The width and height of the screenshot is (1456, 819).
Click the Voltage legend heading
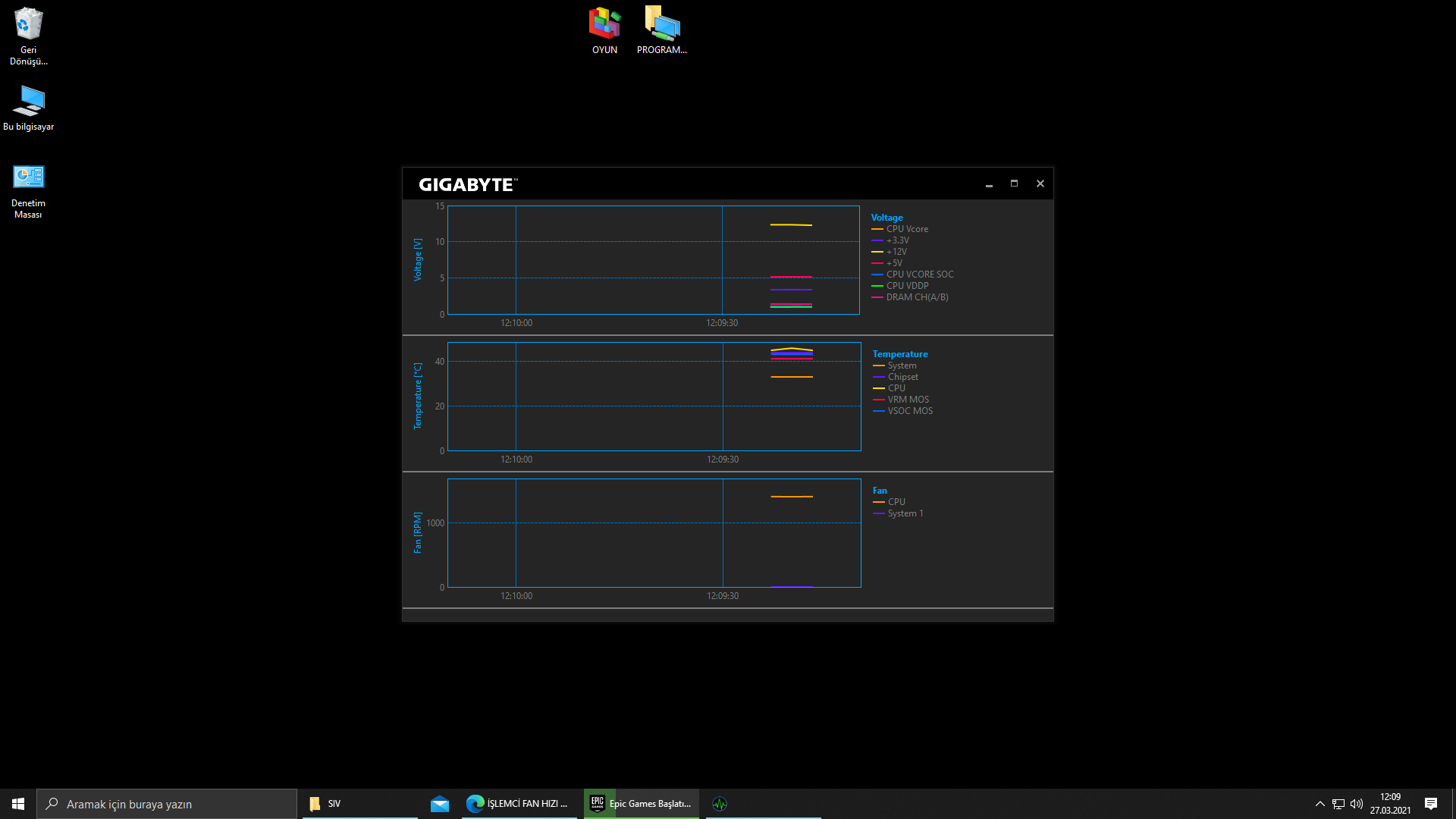click(886, 217)
